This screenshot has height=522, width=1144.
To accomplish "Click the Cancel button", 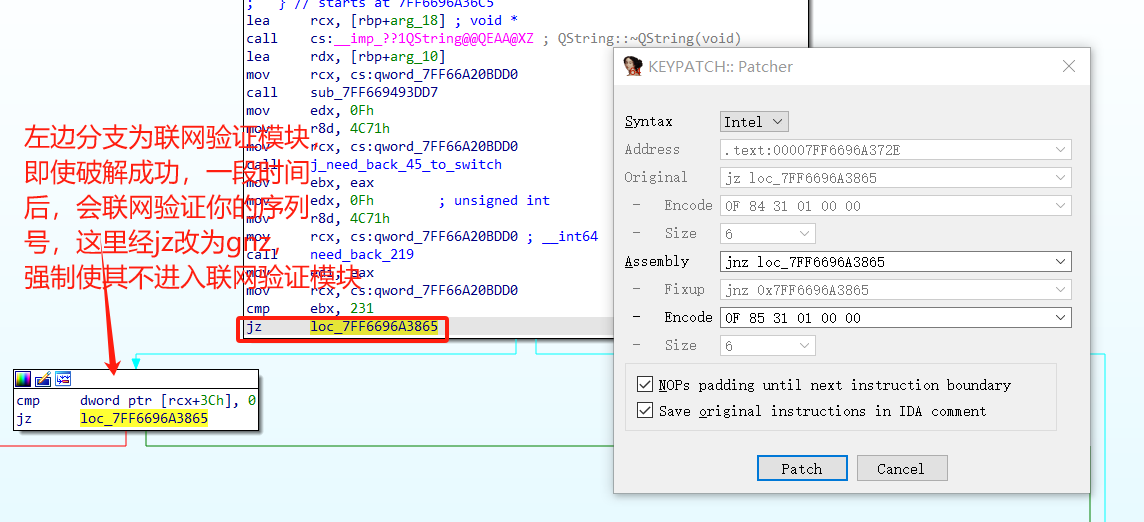I will [902, 469].
